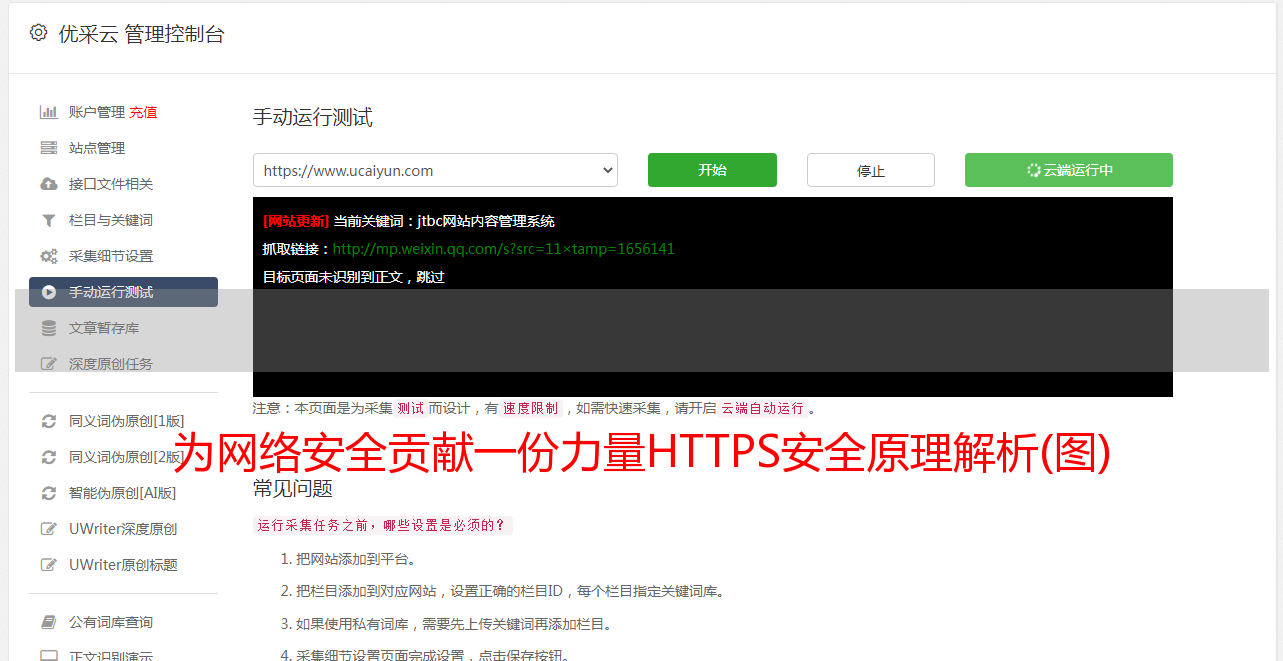The height and width of the screenshot is (661, 1283).
Task: Click the 云端运行中 button
Action: (1069, 170)
